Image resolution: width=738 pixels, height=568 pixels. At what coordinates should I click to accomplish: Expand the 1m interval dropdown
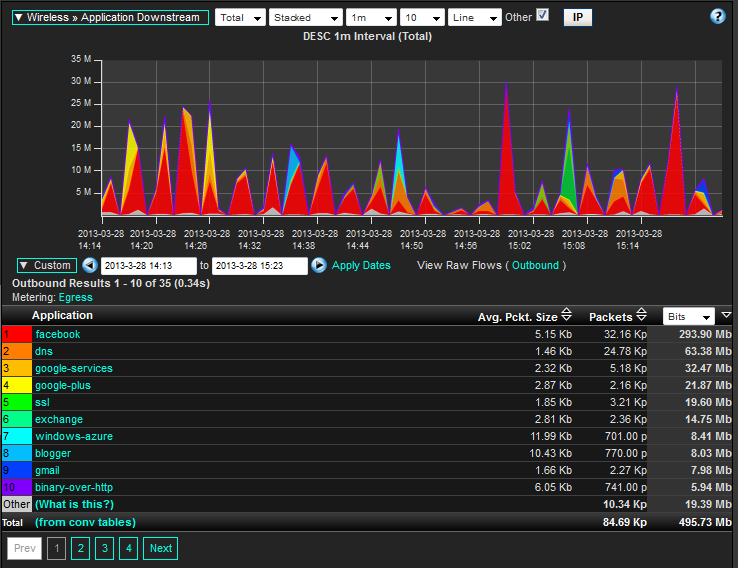(370, 18)
